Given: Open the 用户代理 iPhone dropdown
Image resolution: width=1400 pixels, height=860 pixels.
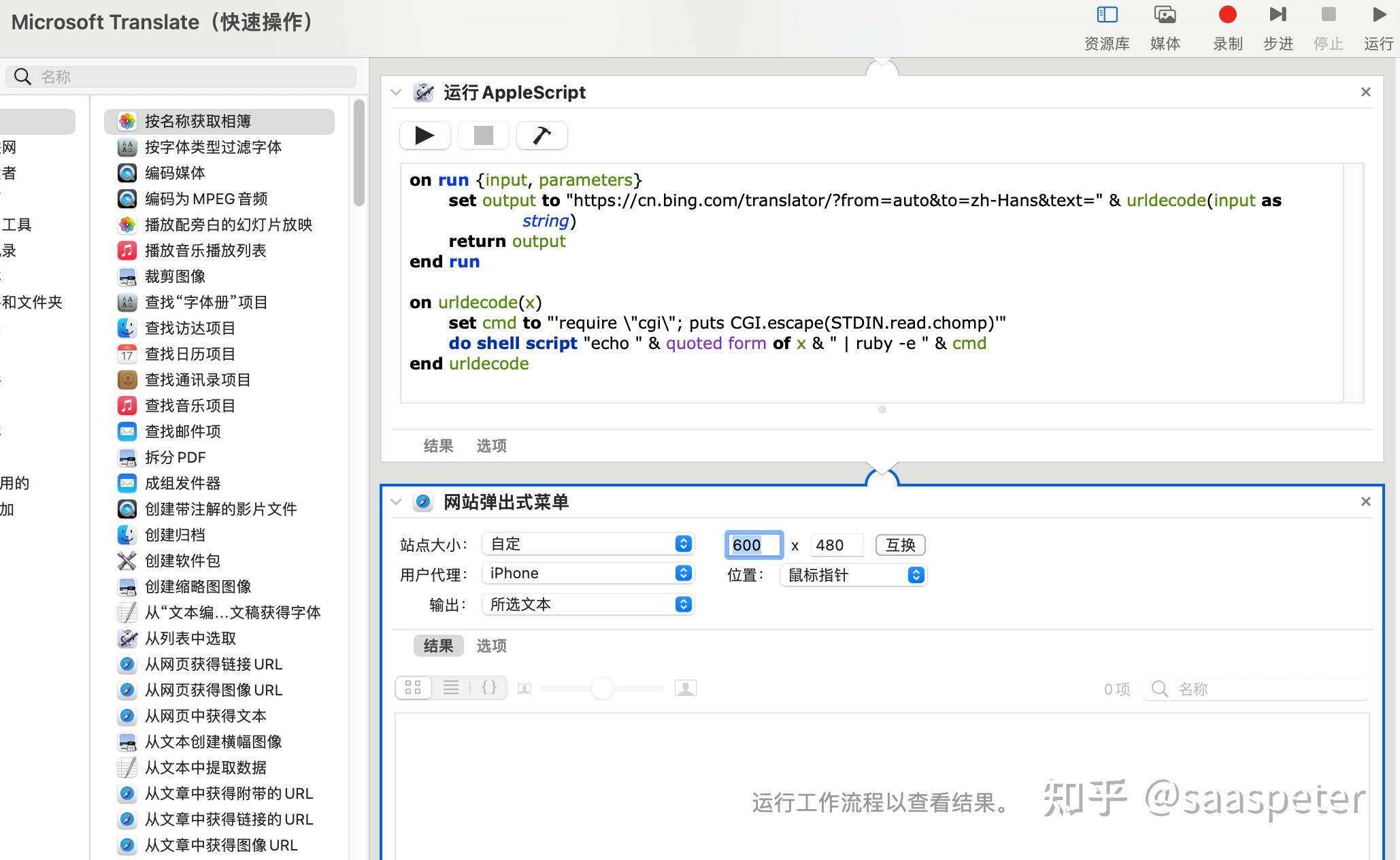Looking at the screenshot, I should tap(588, 574).
